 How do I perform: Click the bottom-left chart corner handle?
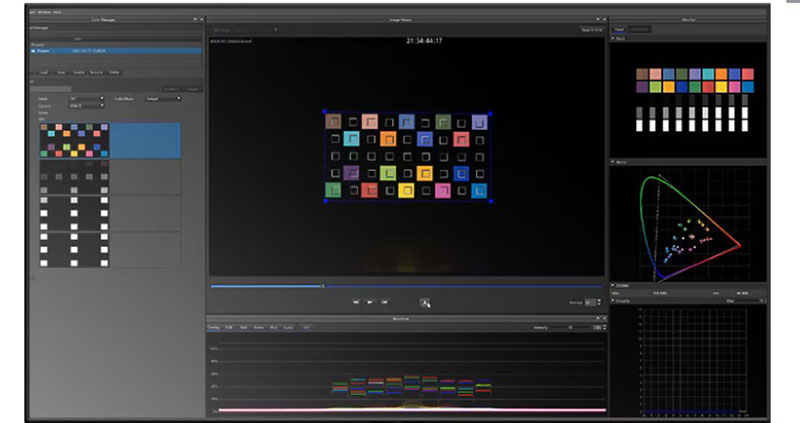[x=326, y=201]
